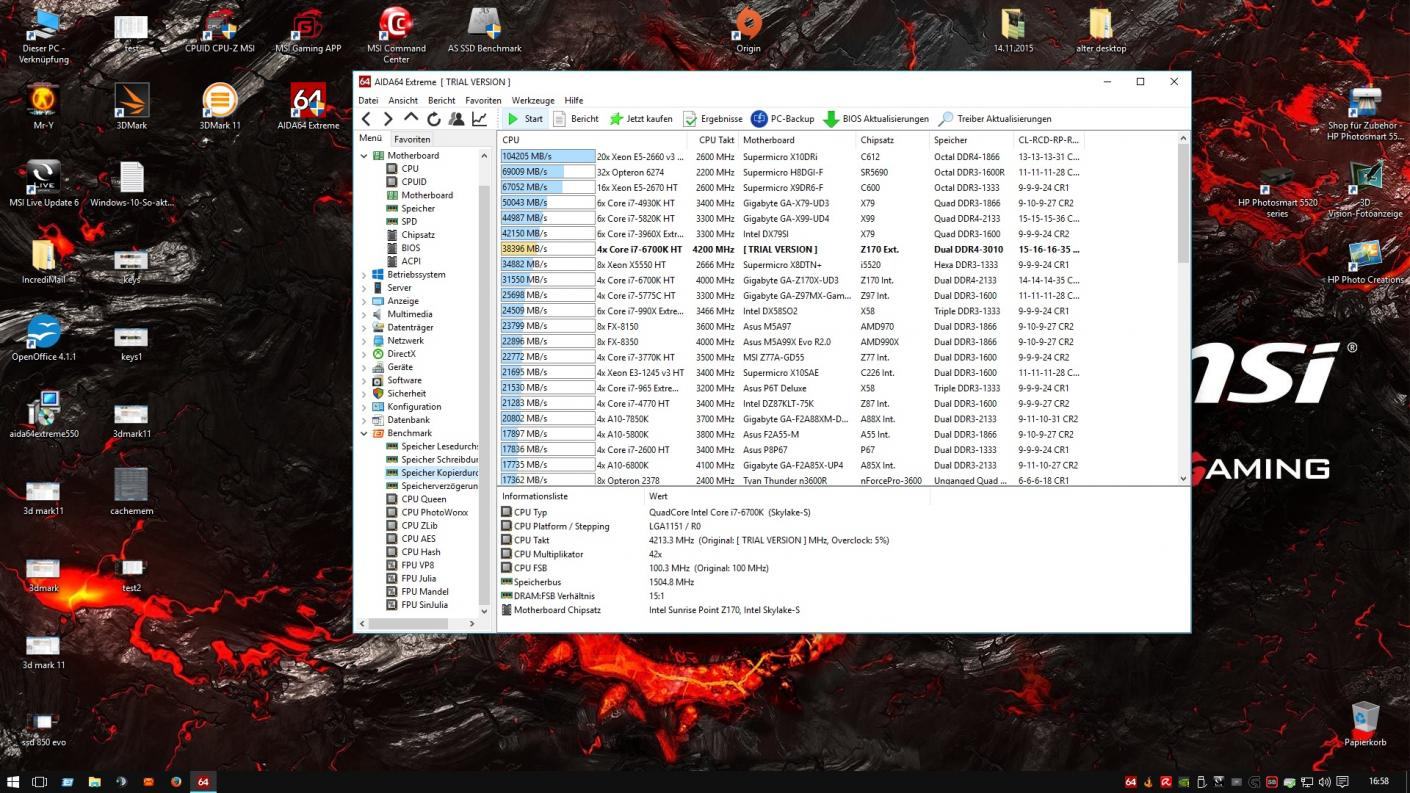1410x793 pixels.
Task: Select CPU Queen benchmark in tree
Action: (424, 499)
